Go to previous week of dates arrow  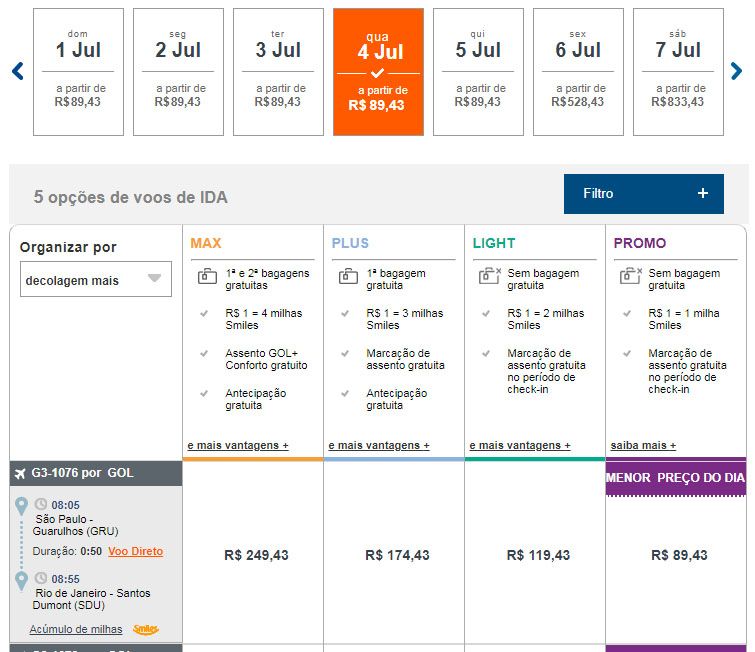coord(18,71)
